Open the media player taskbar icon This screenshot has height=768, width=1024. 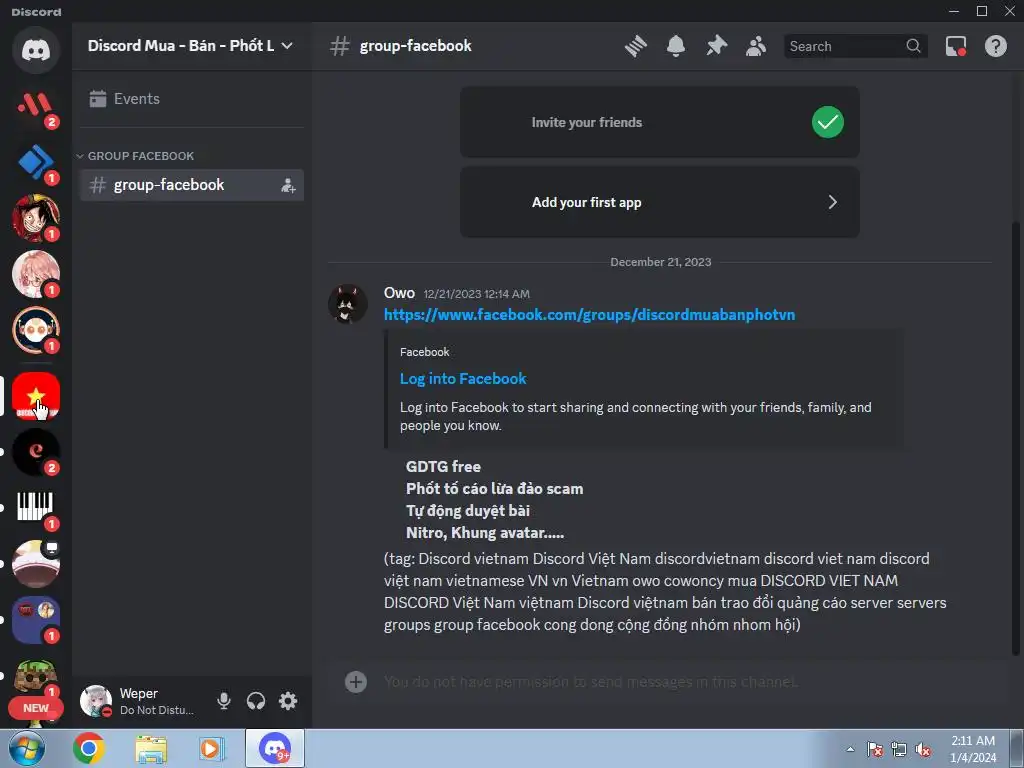211,748
